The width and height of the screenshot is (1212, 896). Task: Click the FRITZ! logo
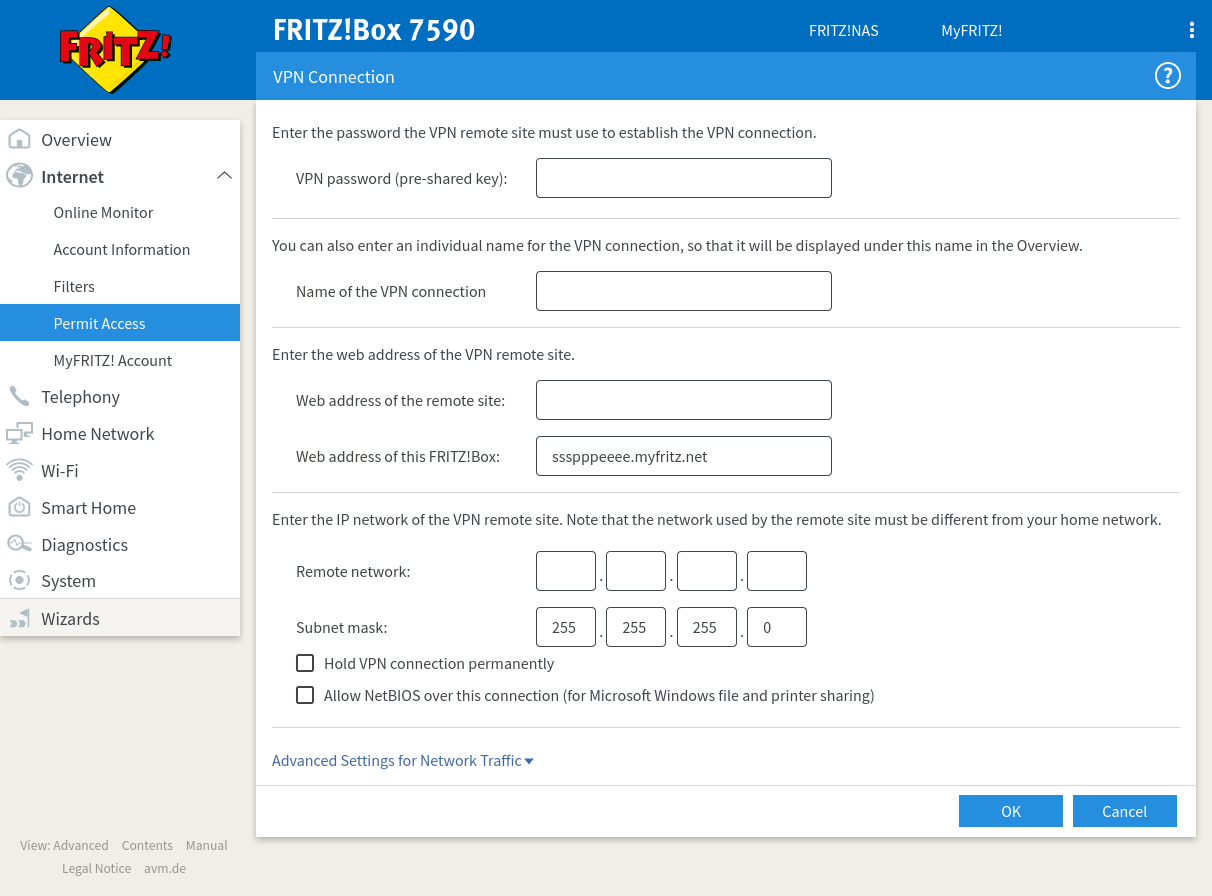click(x=115, y=50)
